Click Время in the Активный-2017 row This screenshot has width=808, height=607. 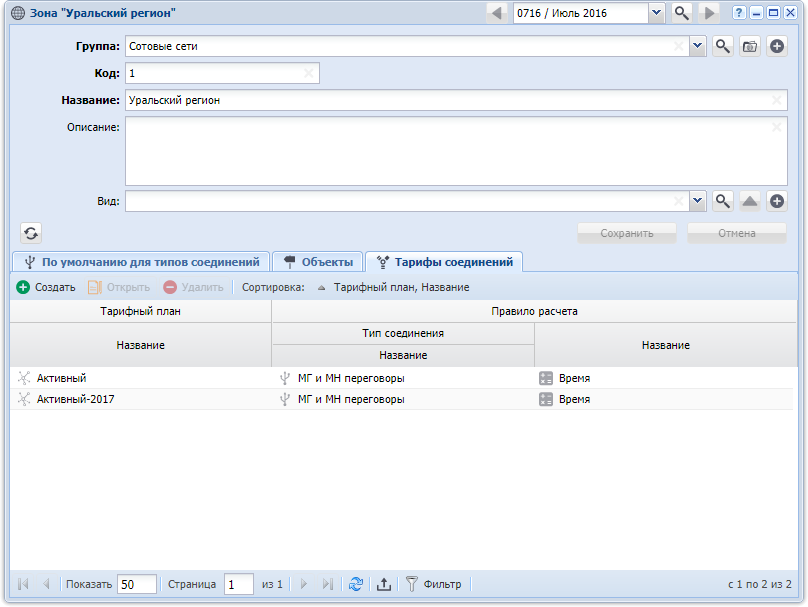[575, 399]
